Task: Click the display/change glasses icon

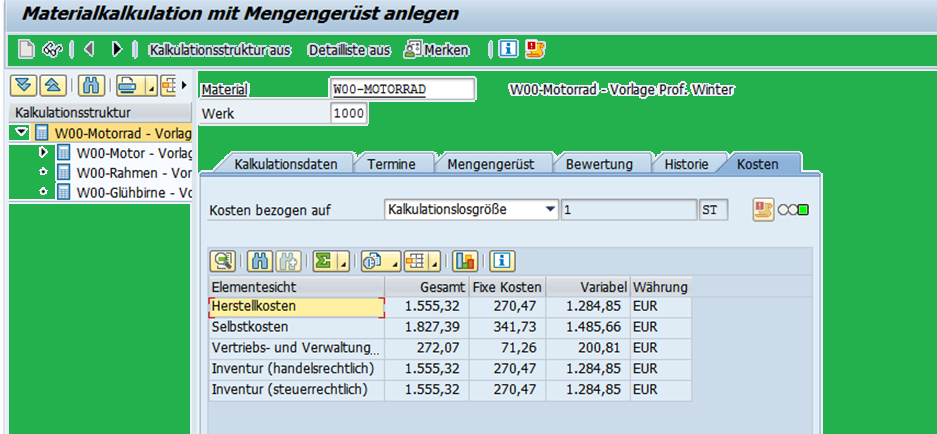Action: [x=53, y=50]
